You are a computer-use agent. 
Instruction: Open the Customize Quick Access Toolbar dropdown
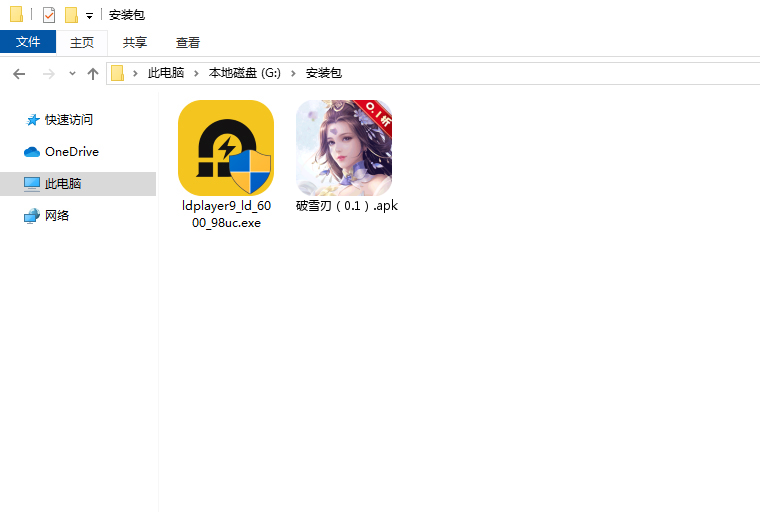point(89,16)
